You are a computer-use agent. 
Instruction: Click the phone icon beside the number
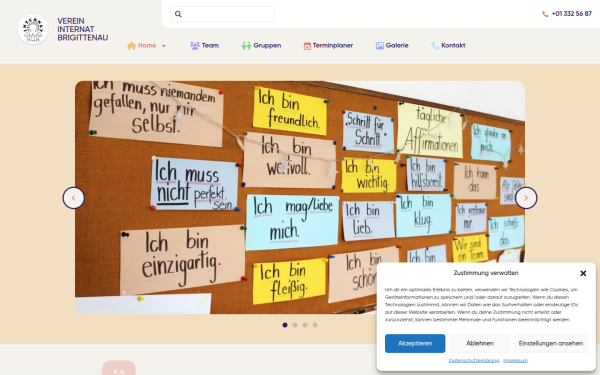545,14
